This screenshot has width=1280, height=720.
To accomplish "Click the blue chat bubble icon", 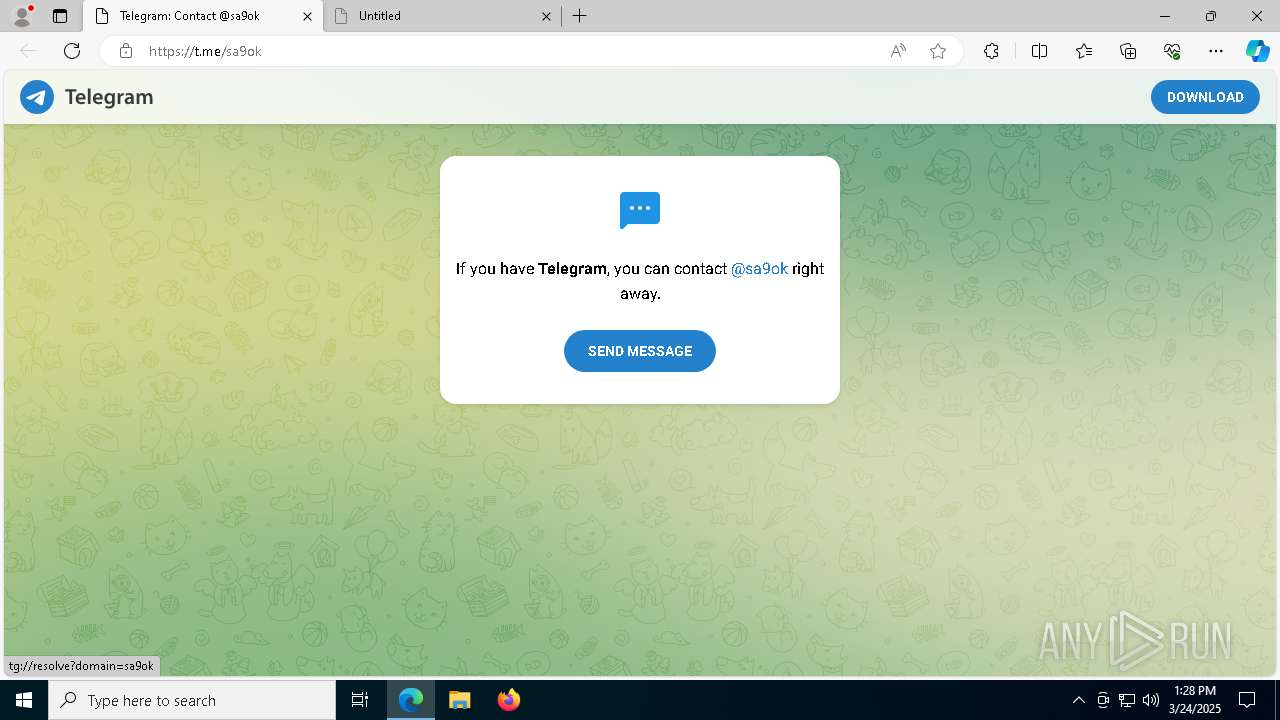I will coord(640,210).
